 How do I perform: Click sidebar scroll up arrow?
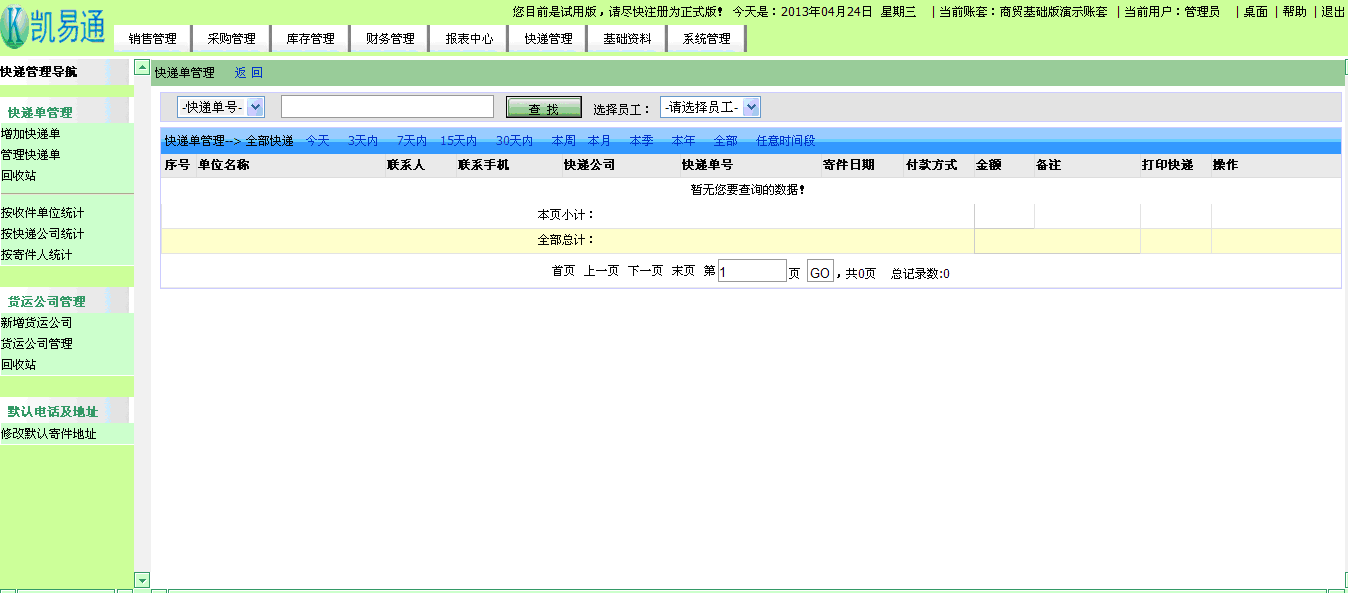point(142,68)
